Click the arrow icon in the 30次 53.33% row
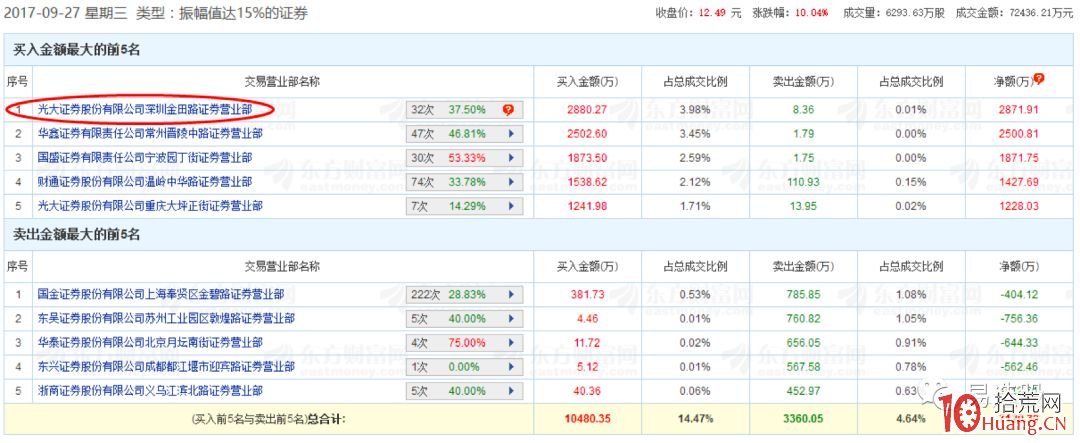The height and width of the screenshot is (443, 1080). click(511, 158)
